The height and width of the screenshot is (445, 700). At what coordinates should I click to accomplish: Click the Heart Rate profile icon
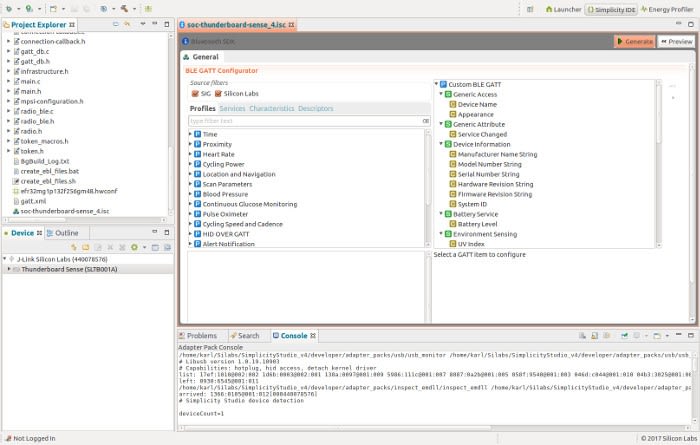(x=198, y=154)
